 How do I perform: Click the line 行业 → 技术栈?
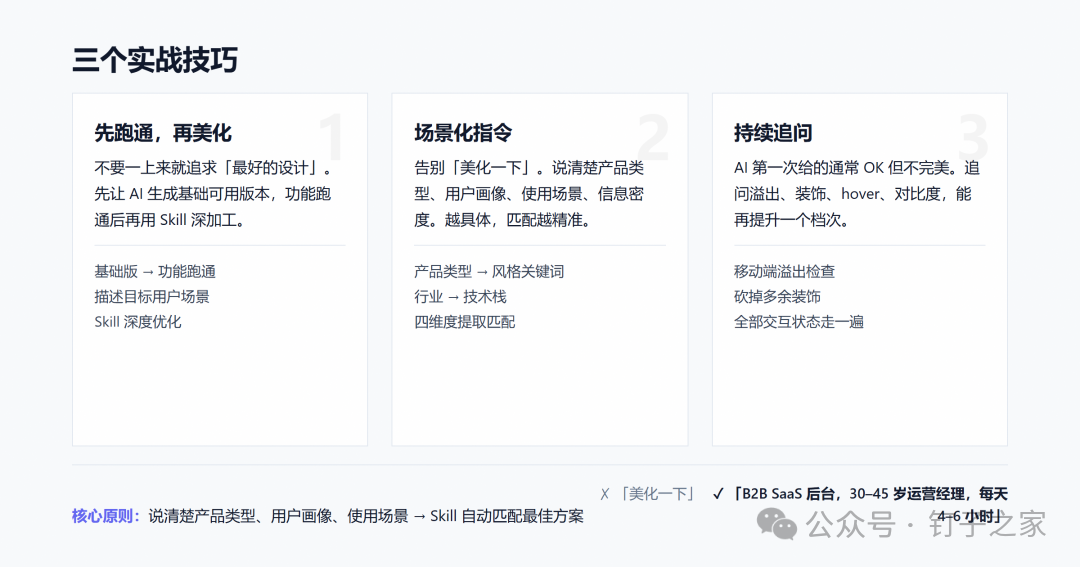[460, 297]
